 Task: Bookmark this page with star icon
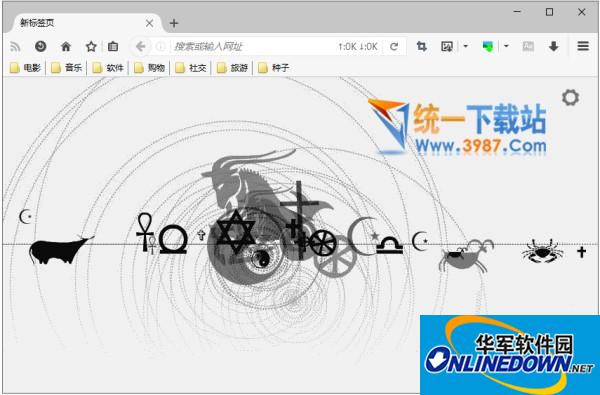click(91, 47)
